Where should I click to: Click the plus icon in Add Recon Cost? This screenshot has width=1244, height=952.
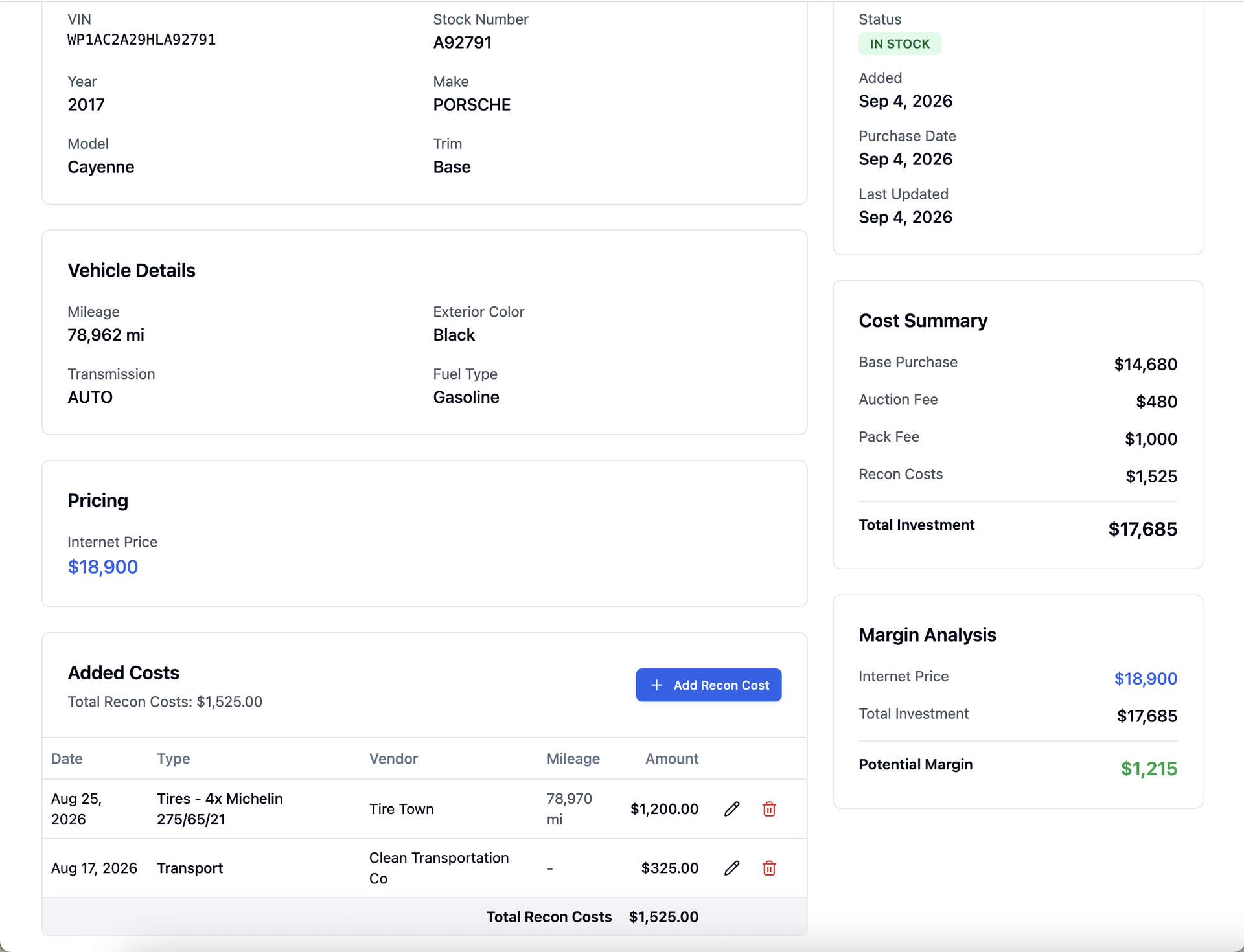[656, 685]
